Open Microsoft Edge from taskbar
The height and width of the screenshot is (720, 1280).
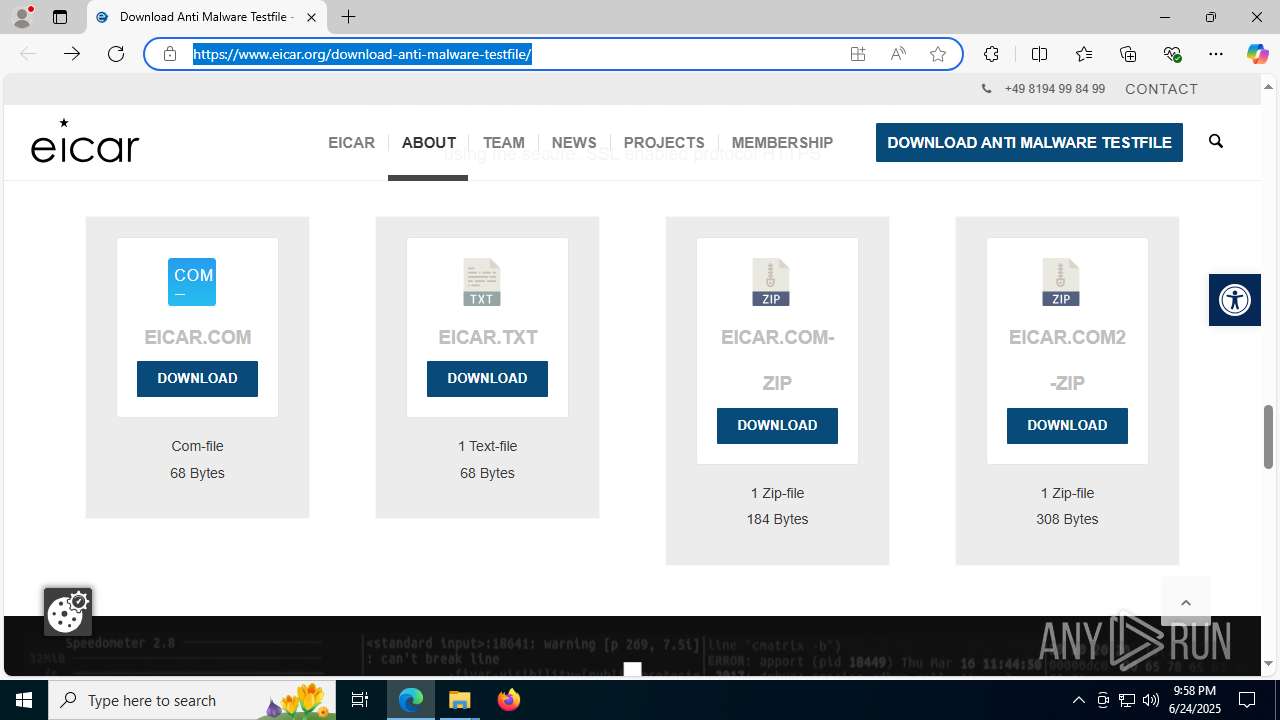coord(411,700)
